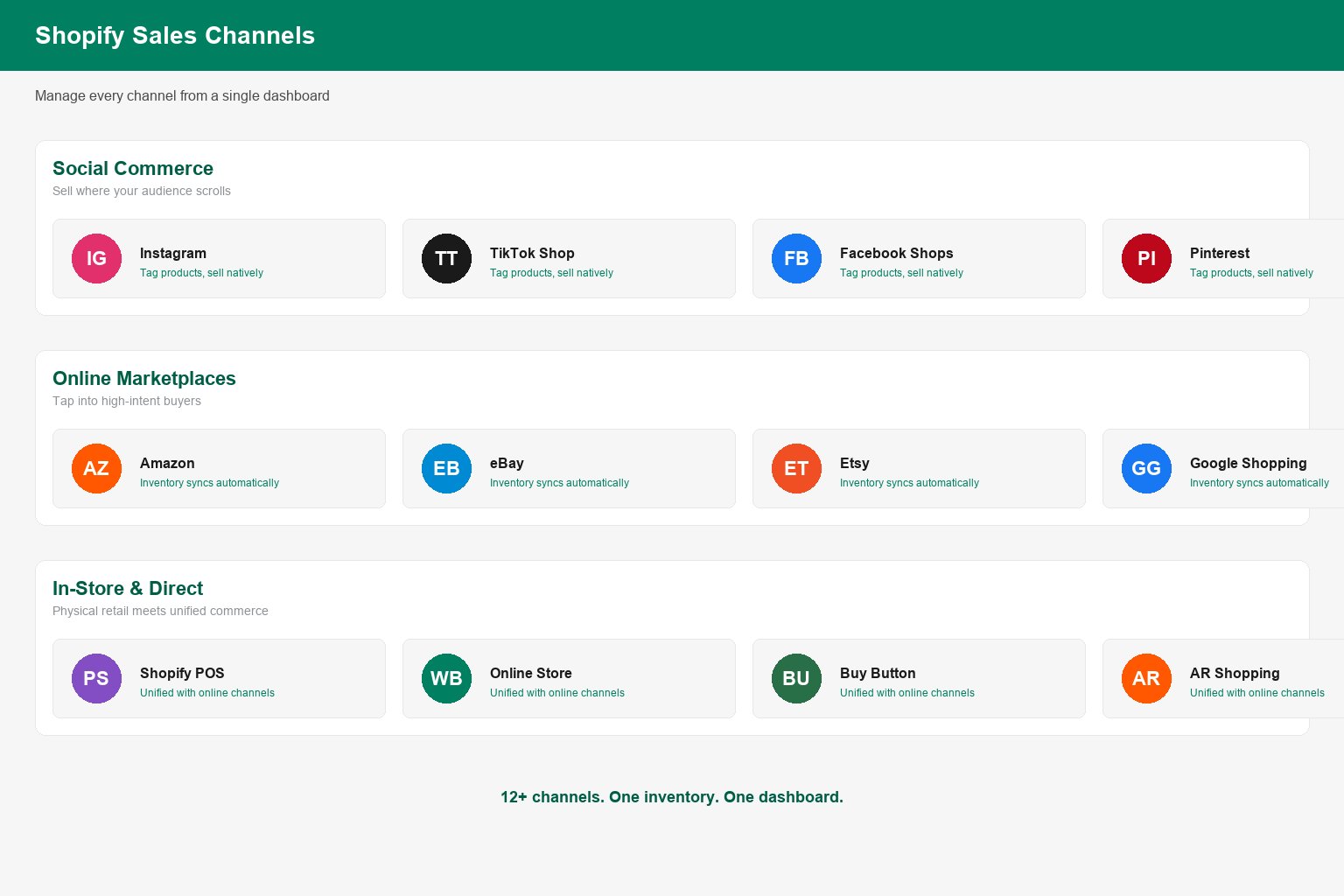Click the Instagram IG circle icon
Viewport: 1344px width, 896px height.
(x=96, y=258)
